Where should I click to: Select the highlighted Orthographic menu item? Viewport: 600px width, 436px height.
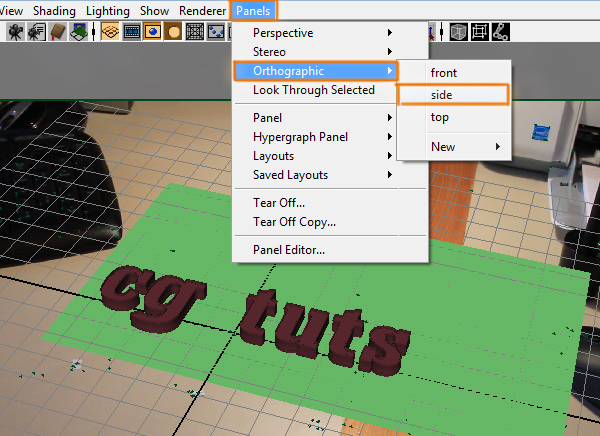316,71
